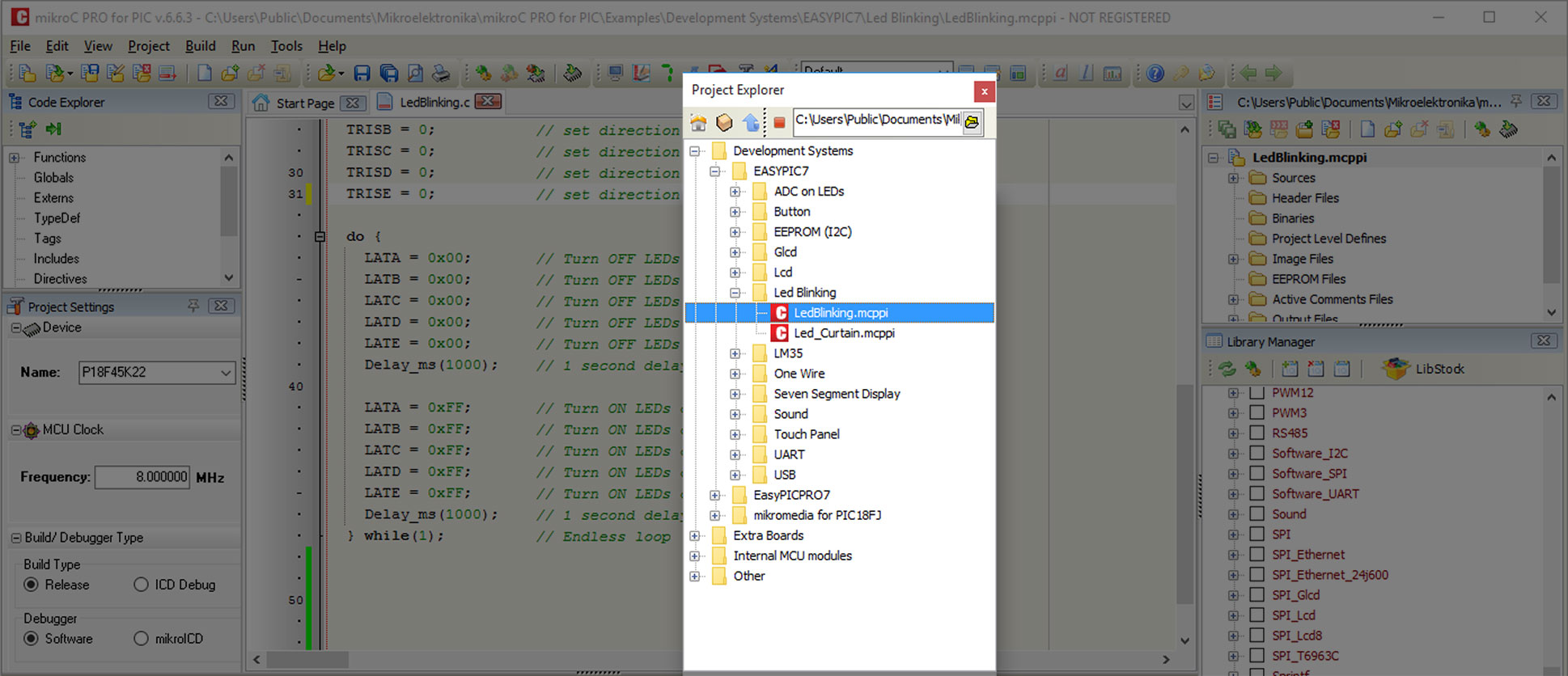Click the MCU Frequency input field
Viewport: 1568px width, 676px height.
(142, 477)
